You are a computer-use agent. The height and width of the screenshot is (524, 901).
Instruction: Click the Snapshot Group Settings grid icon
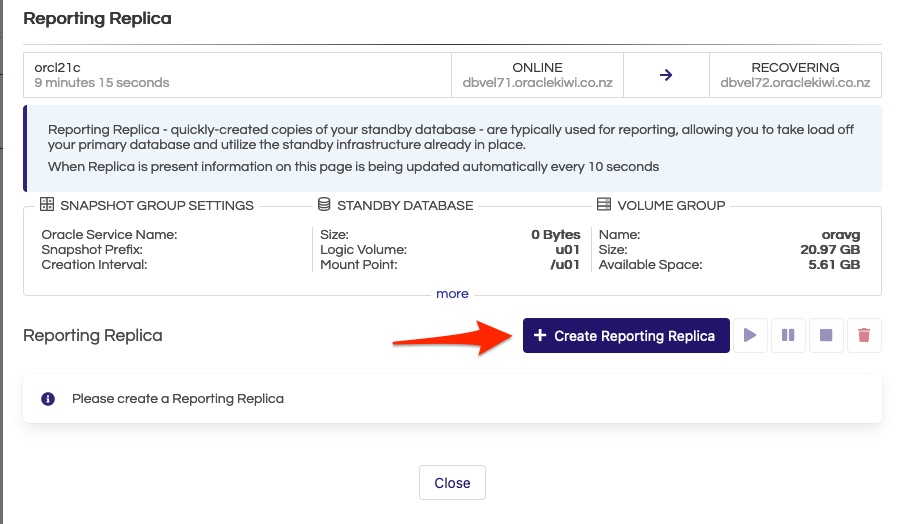47,205
